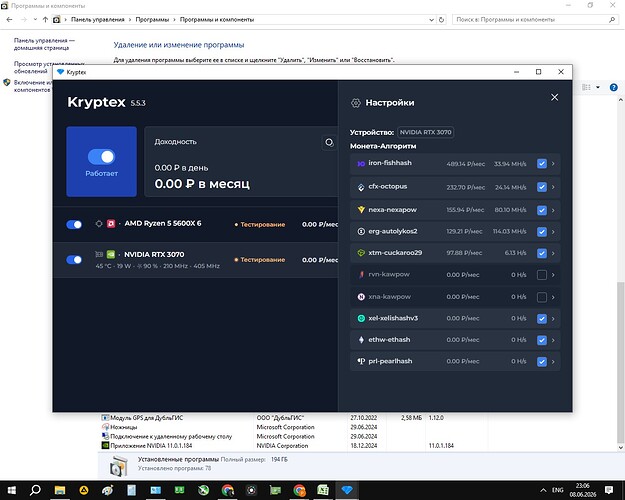625x500 pixels.
Task: Click the rvn-kawpow coin icon
Action: [361, 274]
